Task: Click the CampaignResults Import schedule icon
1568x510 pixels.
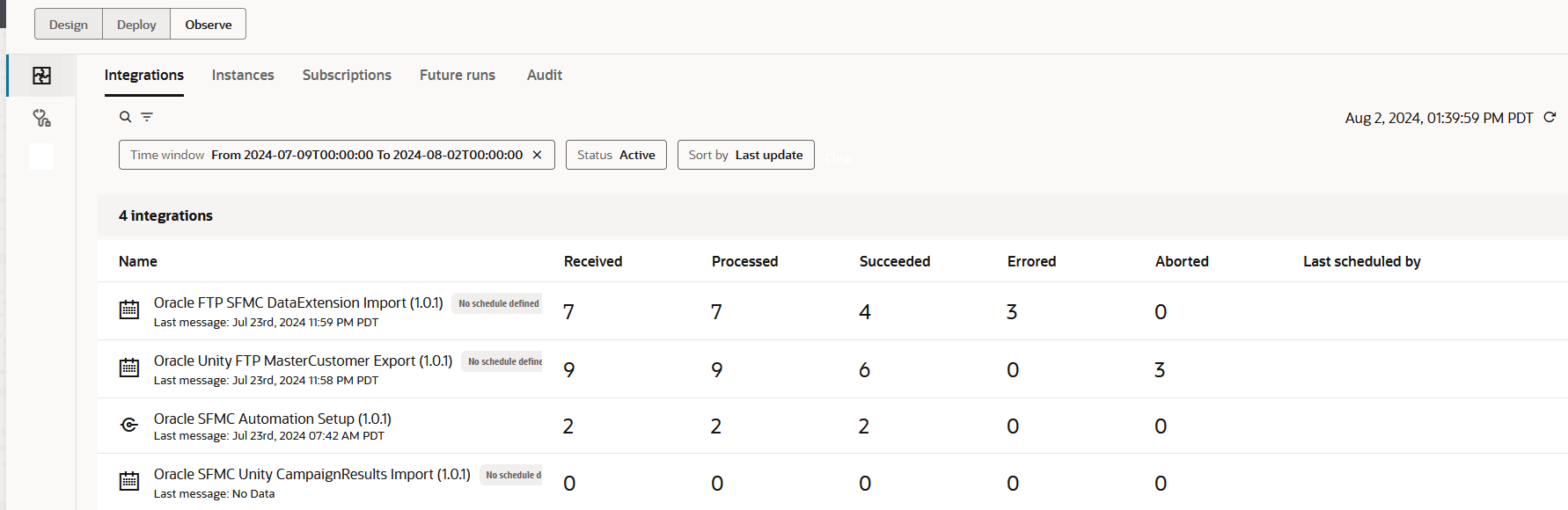Action: click(129, 481)
